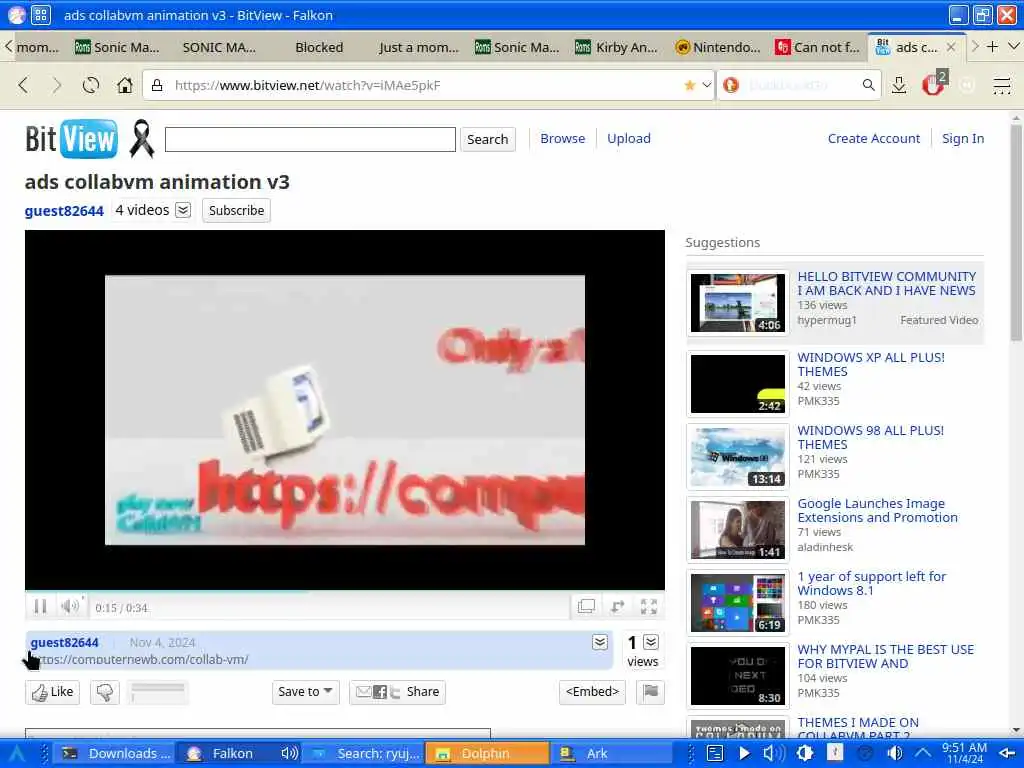The height and width of the screenshot is (768, 1024).
Task: Click the BitView Search button
Action: pos(487,139)
